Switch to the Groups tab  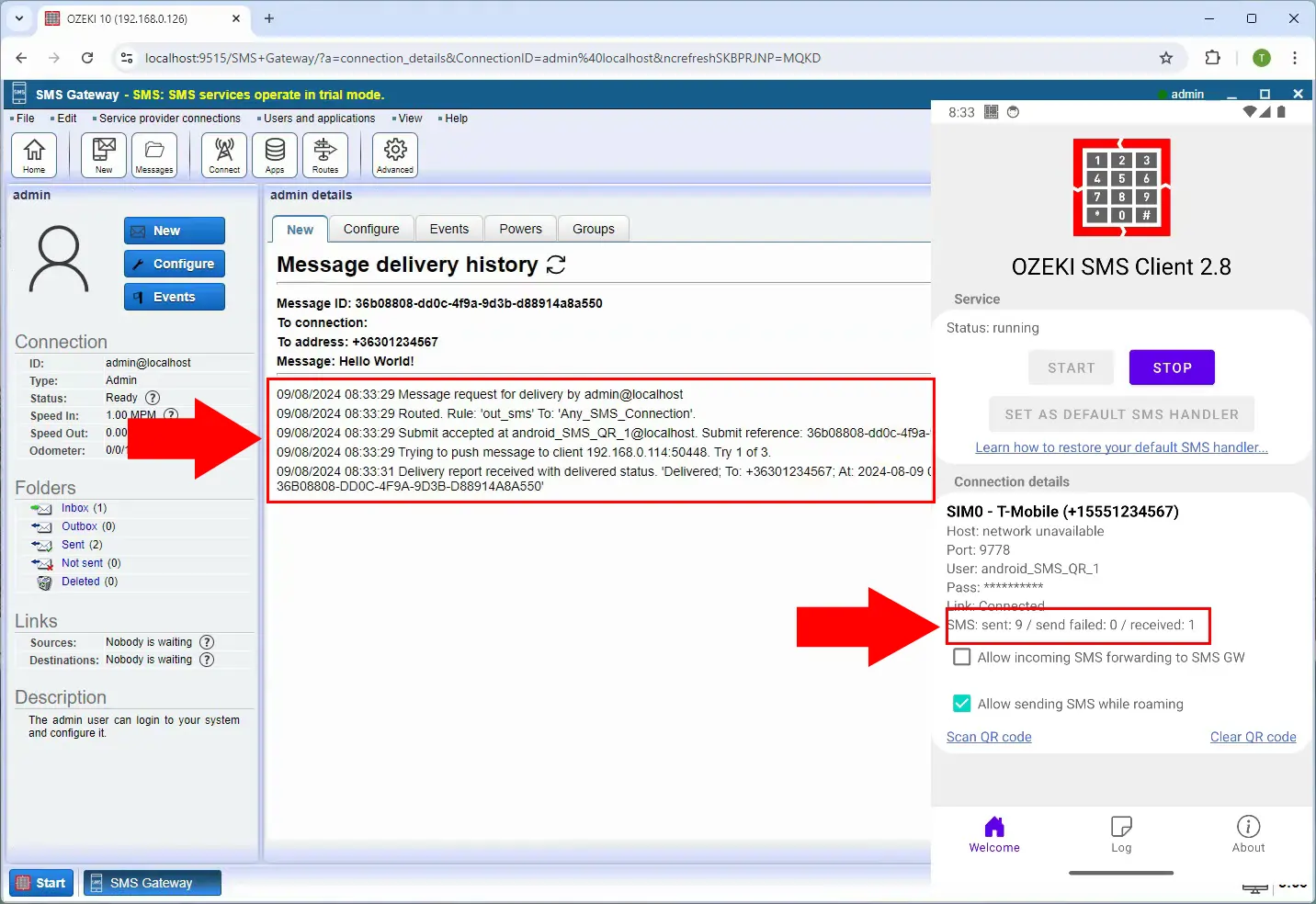coord(594,229)
